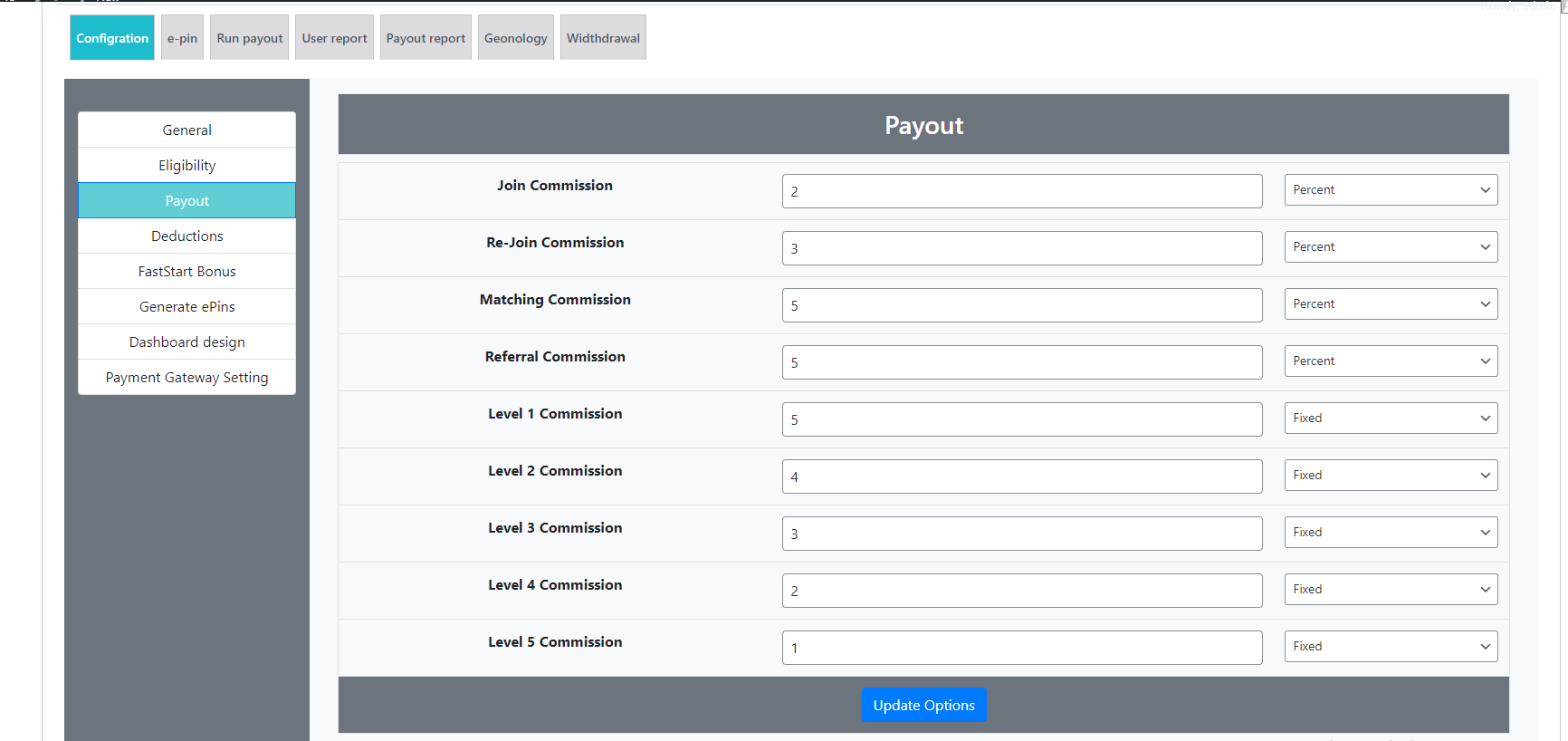Open the Level 1 Commission type dropdown

click(1390, 419)
